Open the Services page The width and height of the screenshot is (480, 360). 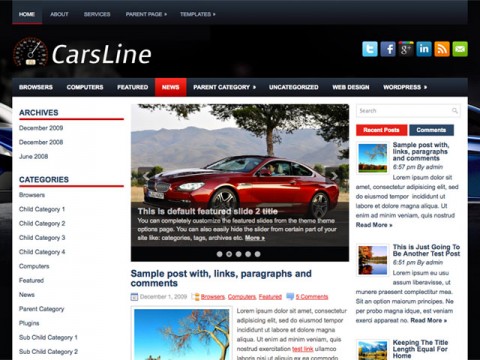(97, 14)
